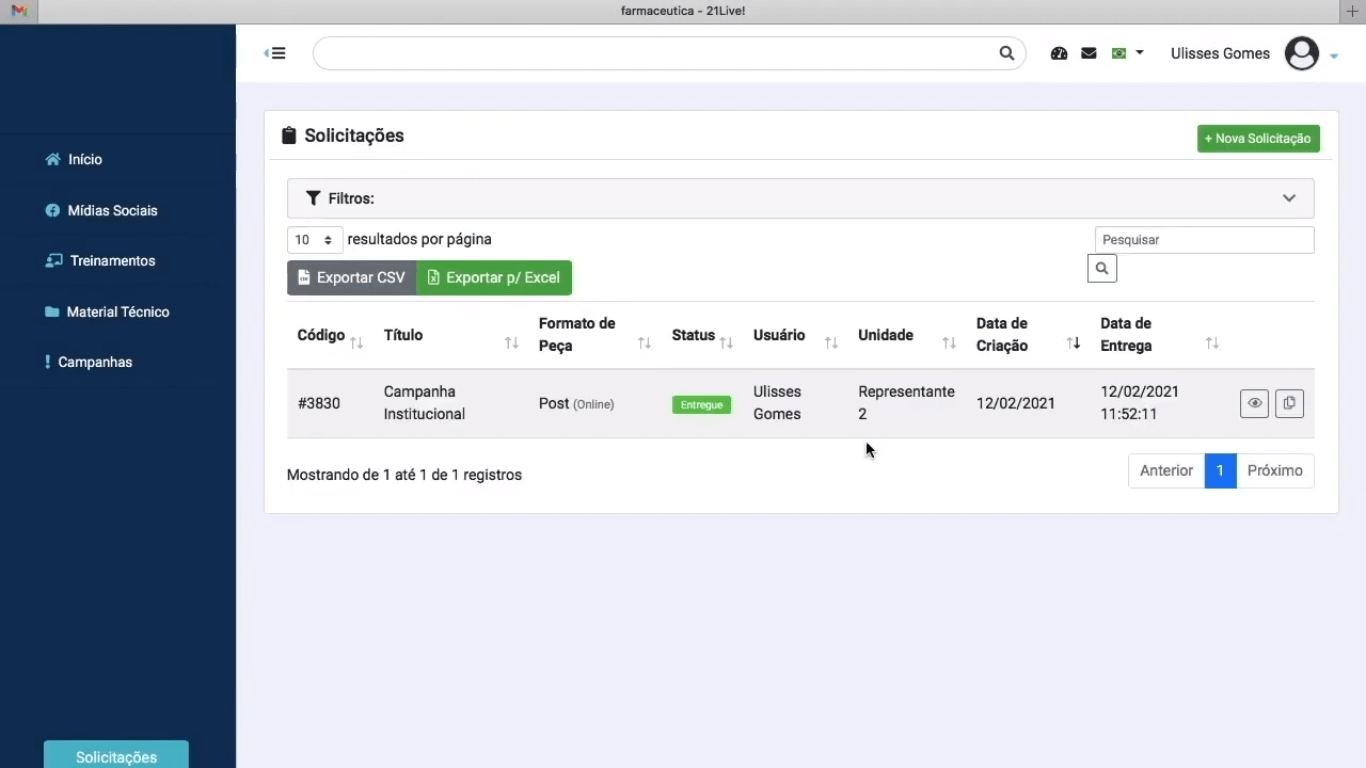1366x768 pixels.
Task: Click the Nova Solicitação button
Action: [x=1258, y=139]
